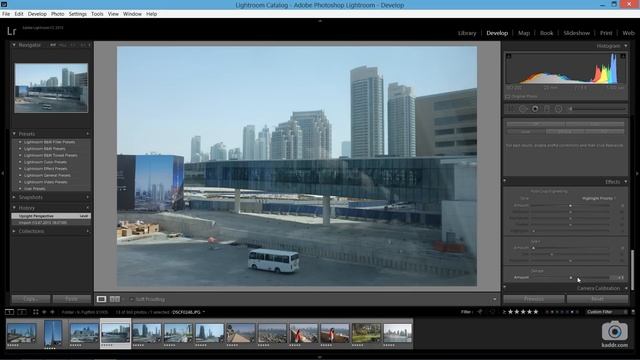Expand the Collections panel
The width and height of the screenshot is (640, 360).
click(14, 231)
